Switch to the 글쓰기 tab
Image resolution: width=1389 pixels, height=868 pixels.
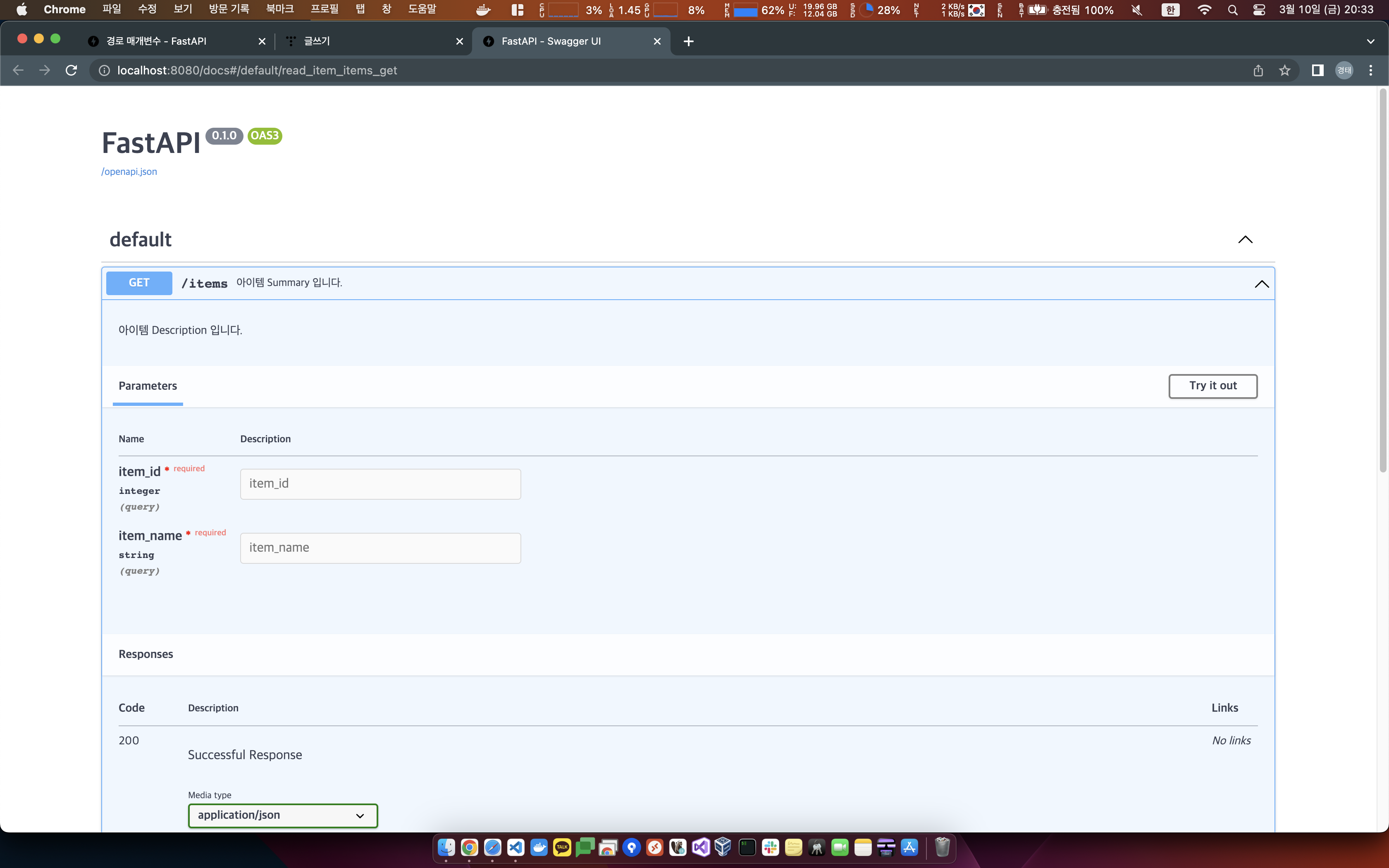tap(368, 41)
